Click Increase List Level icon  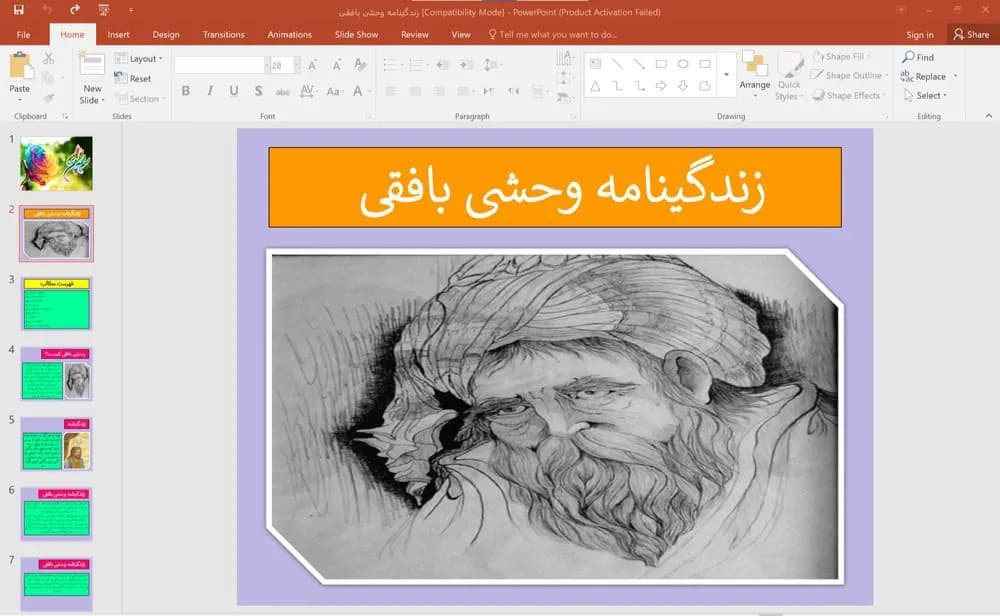click(x=466, y=65)
